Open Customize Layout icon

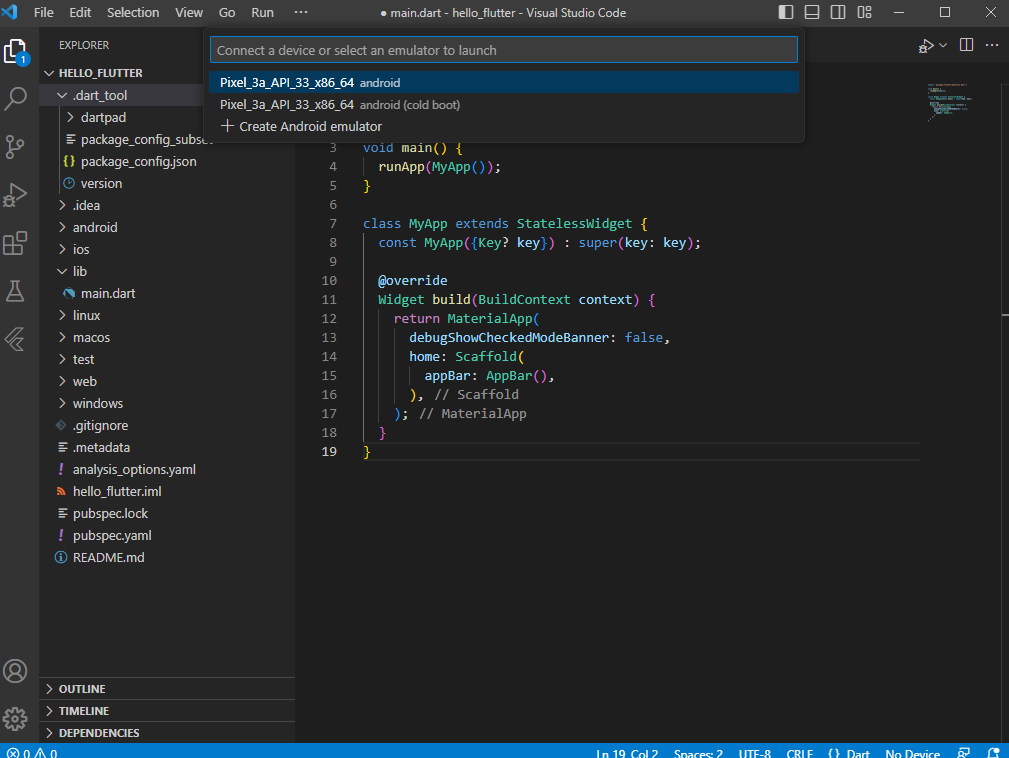864,12
